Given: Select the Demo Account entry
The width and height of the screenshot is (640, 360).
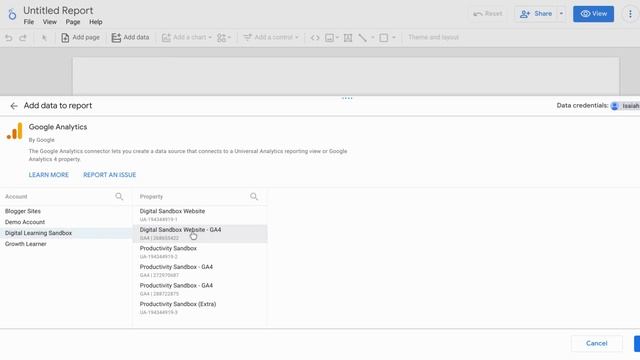Looking at the screenshot, I should pyautogui.click(x=65, y=222).
